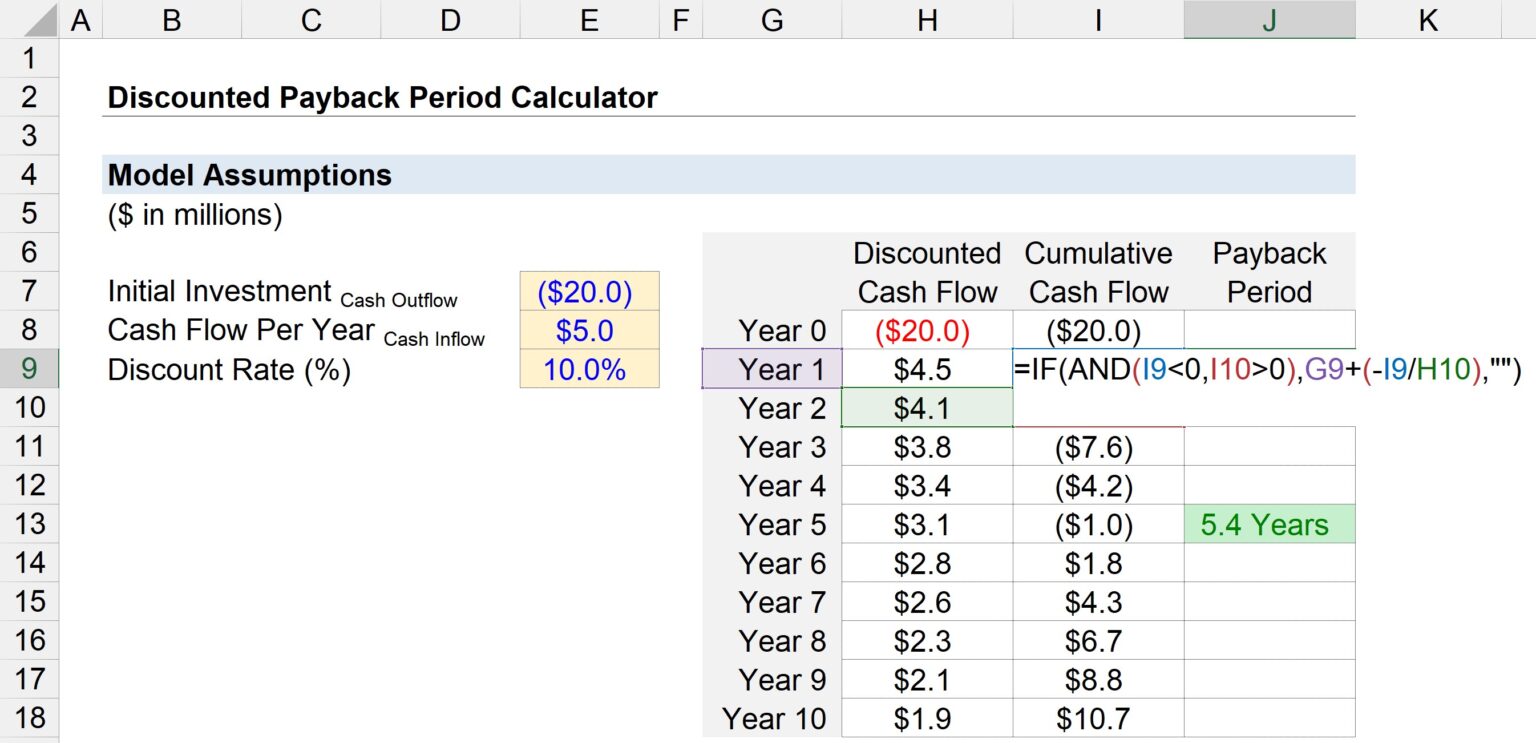Click the green-highlighted $4.1 cell
The image size is (1536, 743).
[926, 408]
